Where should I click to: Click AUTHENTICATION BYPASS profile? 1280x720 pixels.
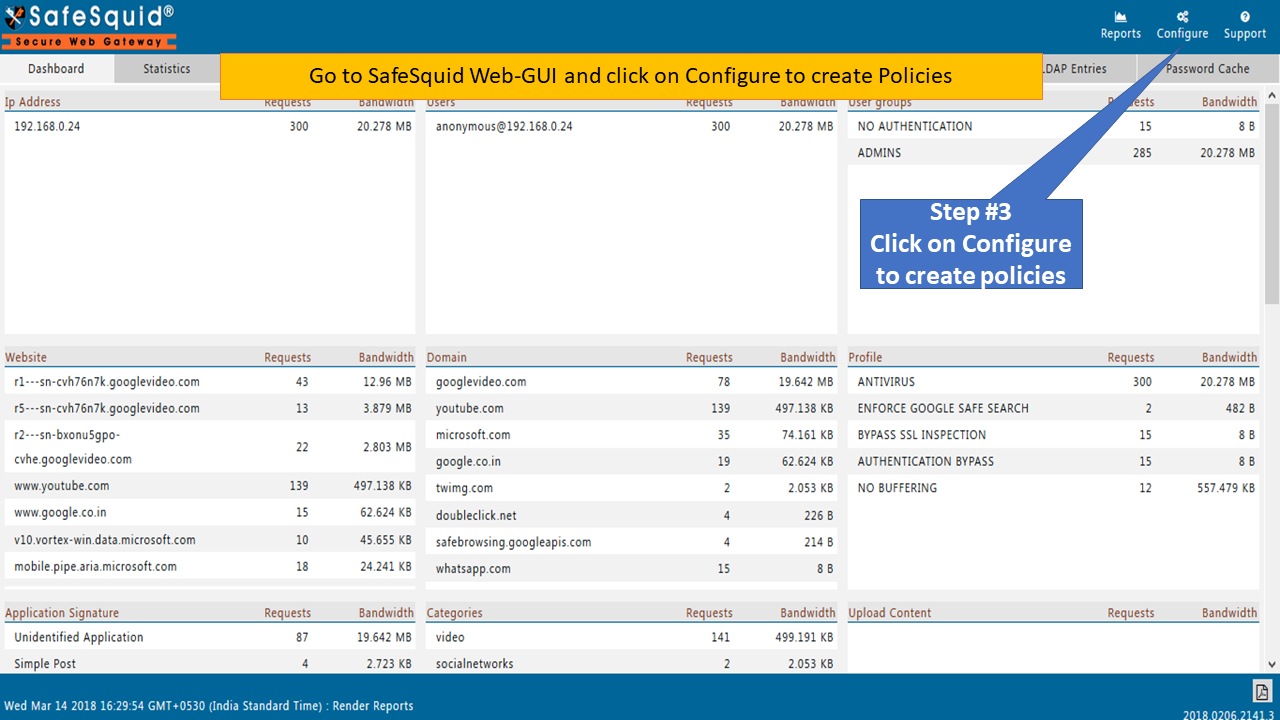(x=1053, y=461)
